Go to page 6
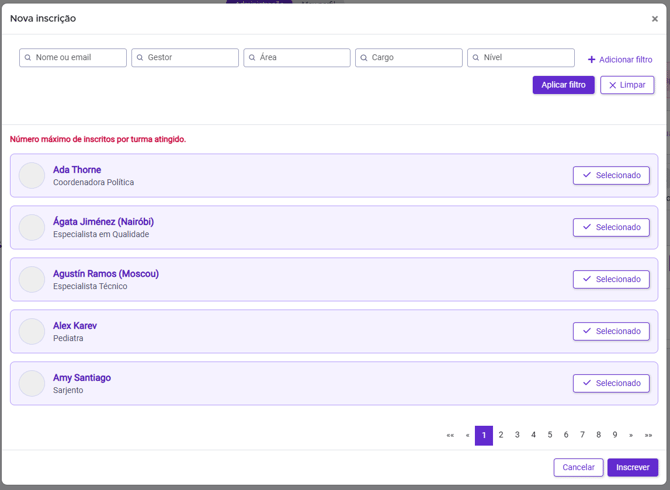Screen dimensions: 670x490 tap(566, 435)
